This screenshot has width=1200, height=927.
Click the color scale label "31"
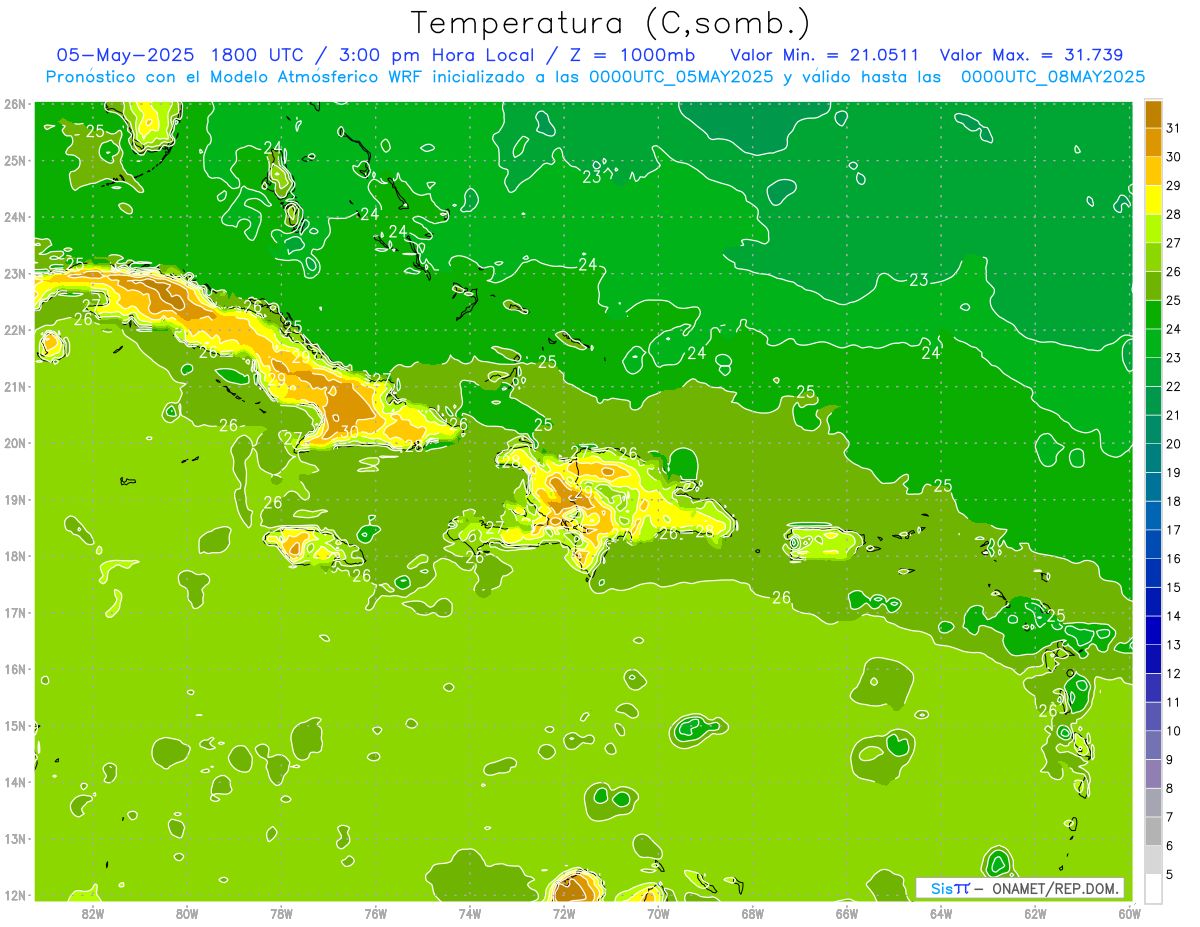coord(1173,127)
